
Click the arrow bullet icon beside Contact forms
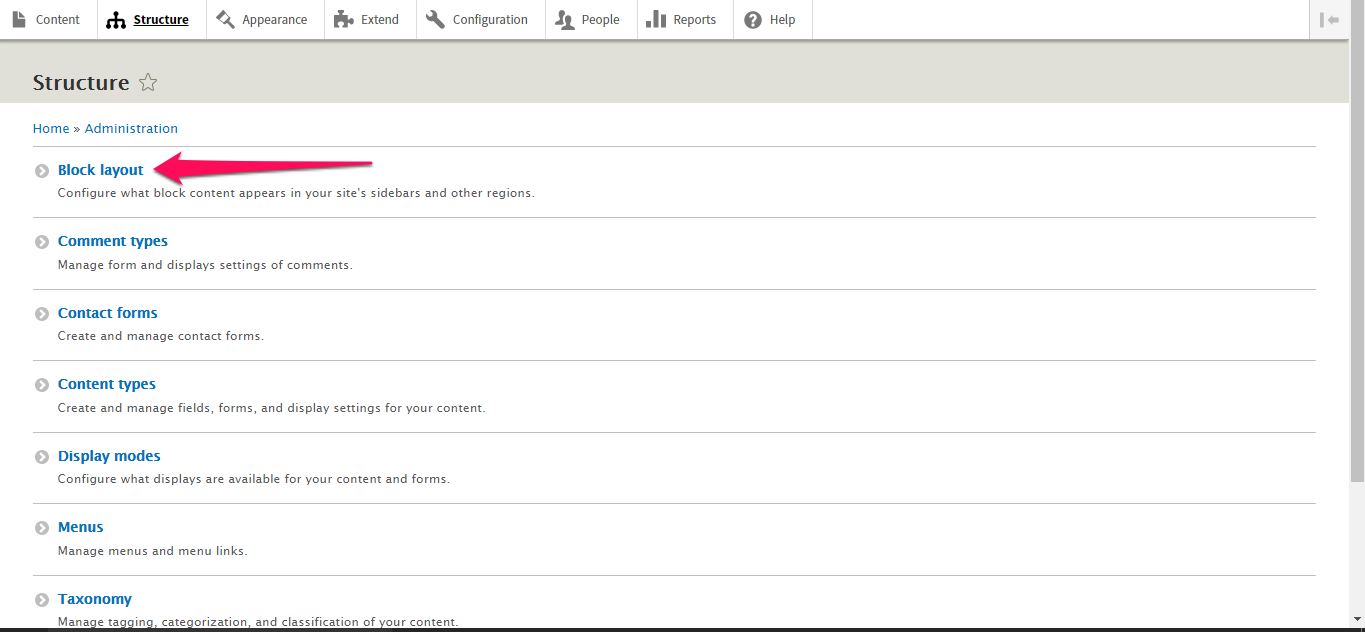42,314
